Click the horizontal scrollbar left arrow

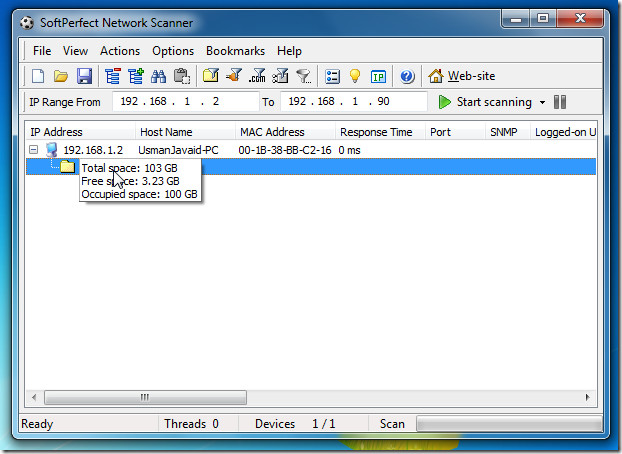34,397
